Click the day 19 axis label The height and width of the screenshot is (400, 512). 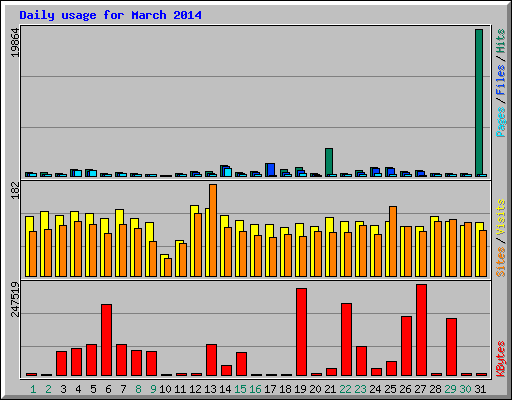click(x=300, y=389)
